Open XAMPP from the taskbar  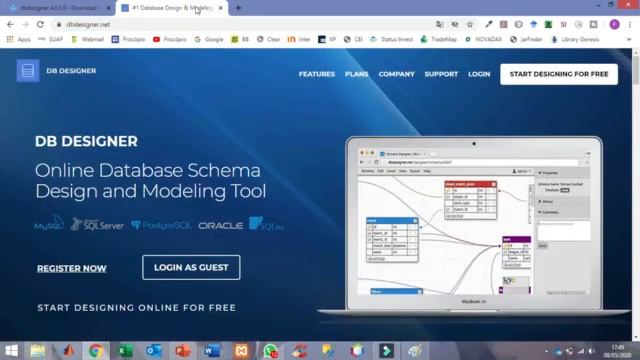241,351
